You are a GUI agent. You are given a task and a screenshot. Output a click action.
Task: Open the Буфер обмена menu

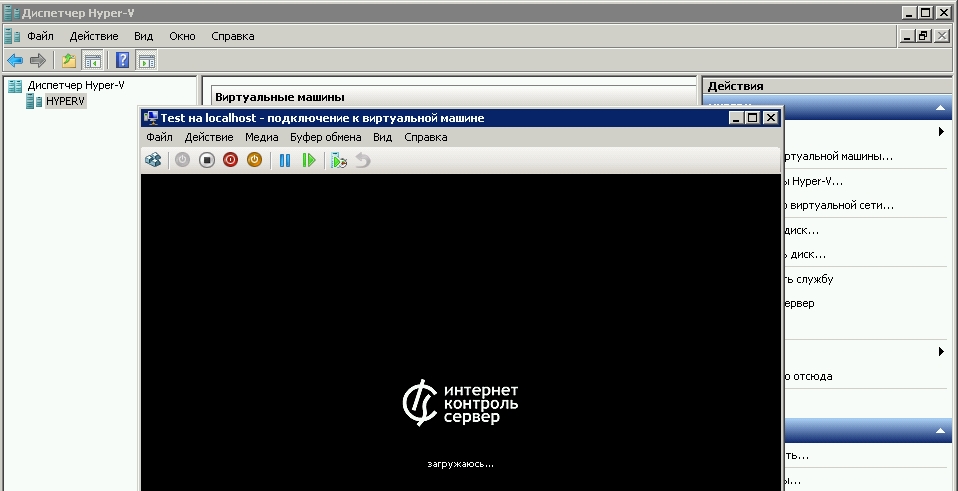click(x=326, y=137)
